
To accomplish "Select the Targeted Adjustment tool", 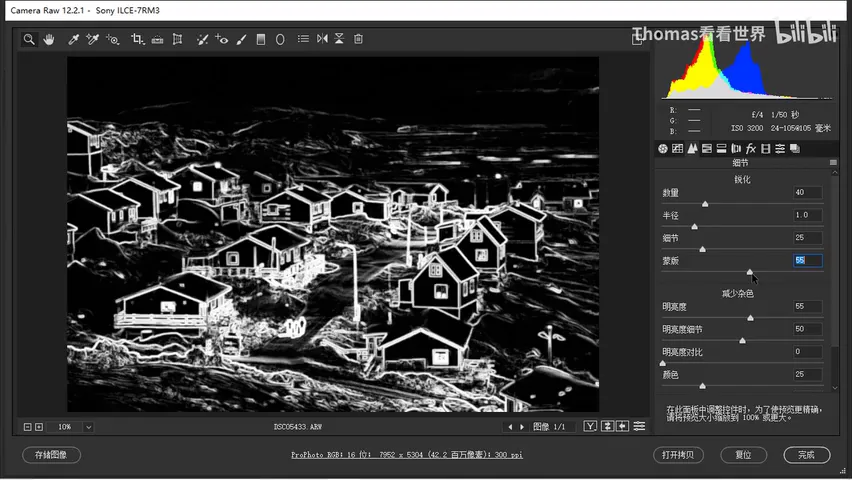I will pos(112,39).
